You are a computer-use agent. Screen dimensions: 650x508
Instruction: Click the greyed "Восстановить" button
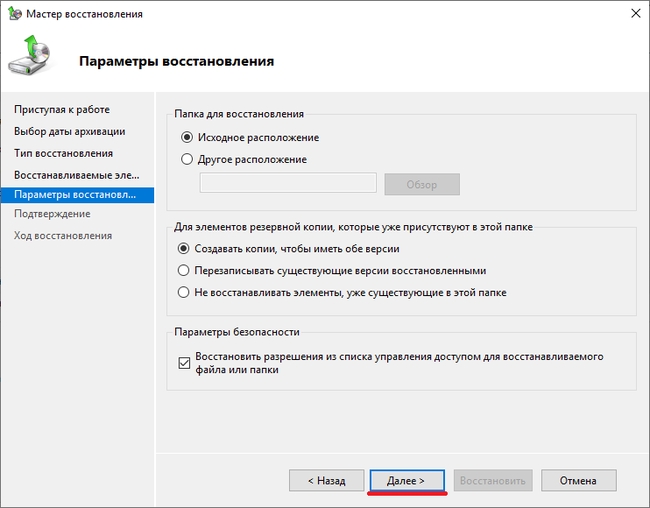coord(493,480)
